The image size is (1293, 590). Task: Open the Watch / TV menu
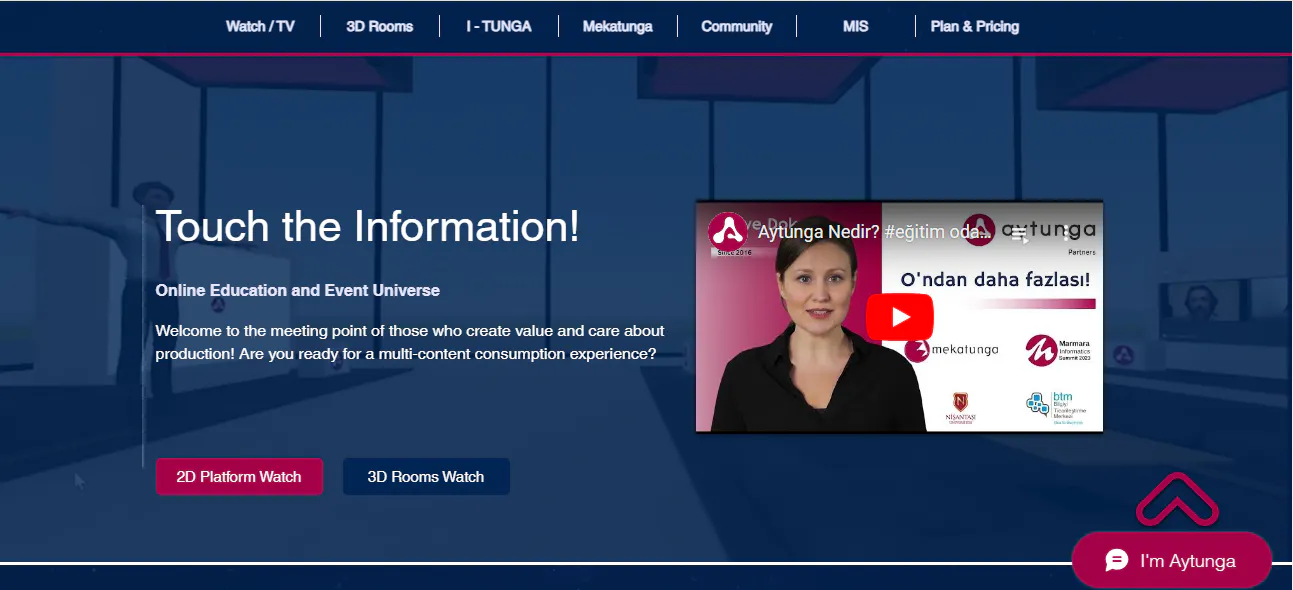[x=260, y=26]
